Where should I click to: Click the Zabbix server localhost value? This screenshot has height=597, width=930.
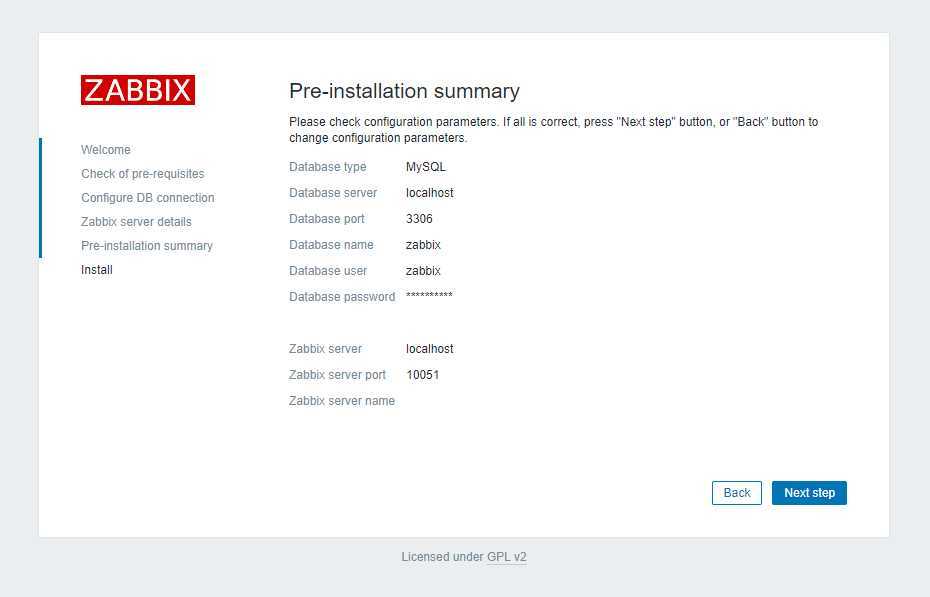429,349
